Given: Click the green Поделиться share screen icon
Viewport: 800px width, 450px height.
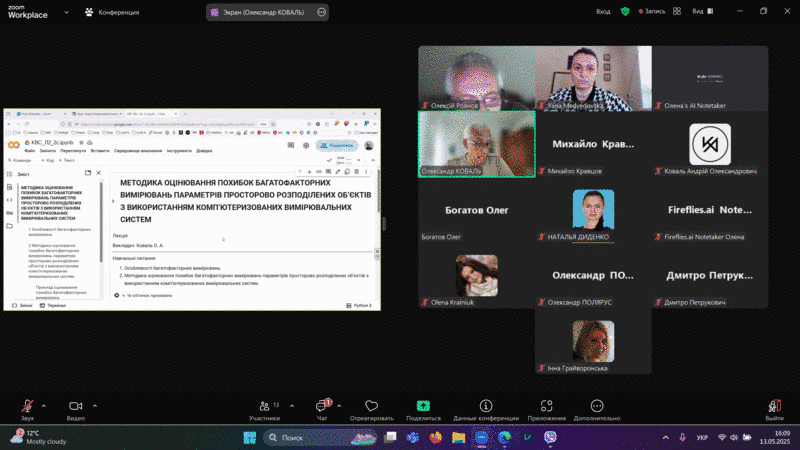Looking at the screenshot, I should pyautogui.click(x=423, y=406).
